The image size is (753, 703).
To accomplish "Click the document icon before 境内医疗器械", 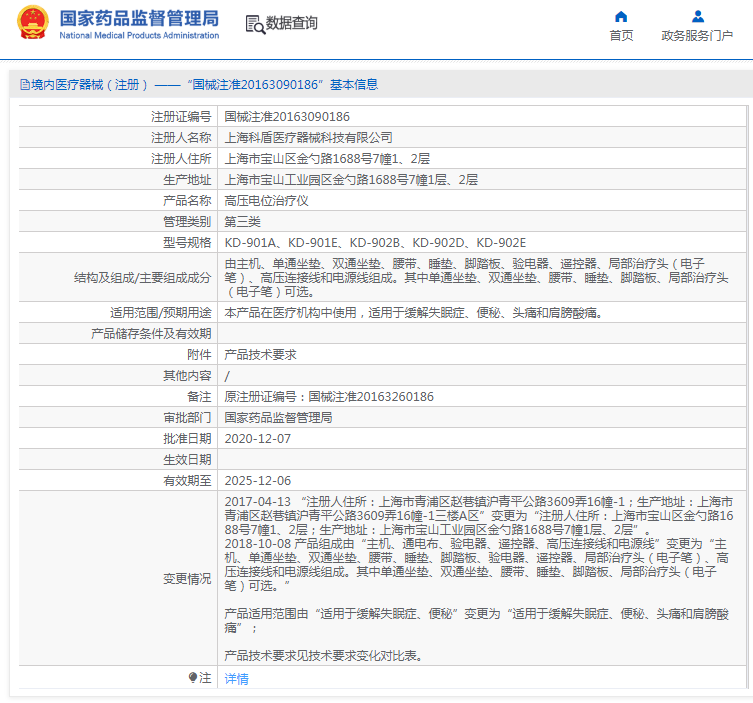I will pos(25,85).
